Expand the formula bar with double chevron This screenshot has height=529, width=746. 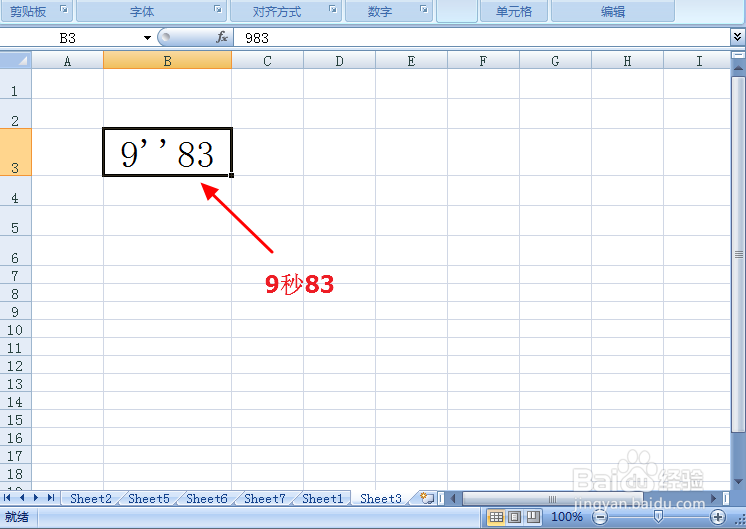point(737,37)
